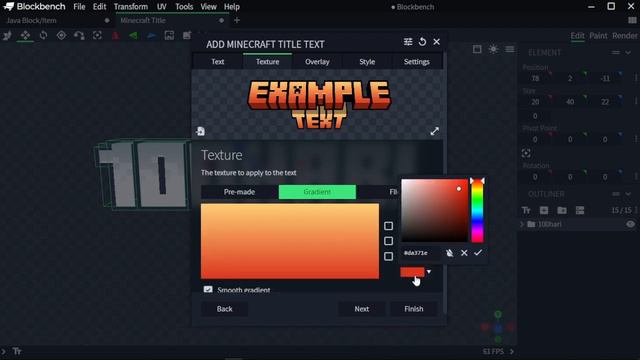Switch to the Overlay tab
Image resolution: width=640 pixels, height=360 pixels.
(x=317, y=62)
